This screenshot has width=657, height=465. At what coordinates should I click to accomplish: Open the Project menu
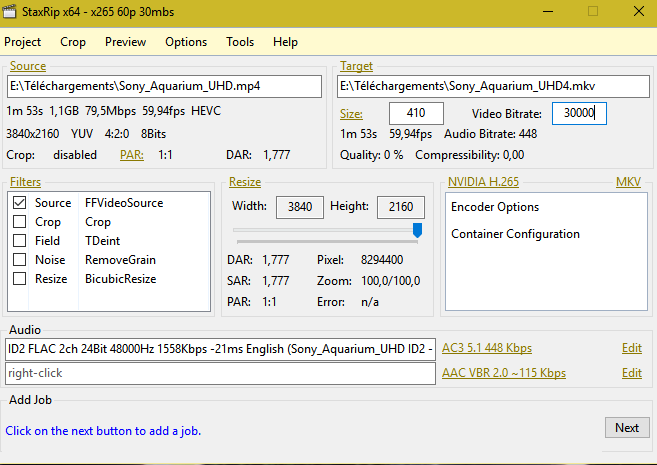coord(23,42)
